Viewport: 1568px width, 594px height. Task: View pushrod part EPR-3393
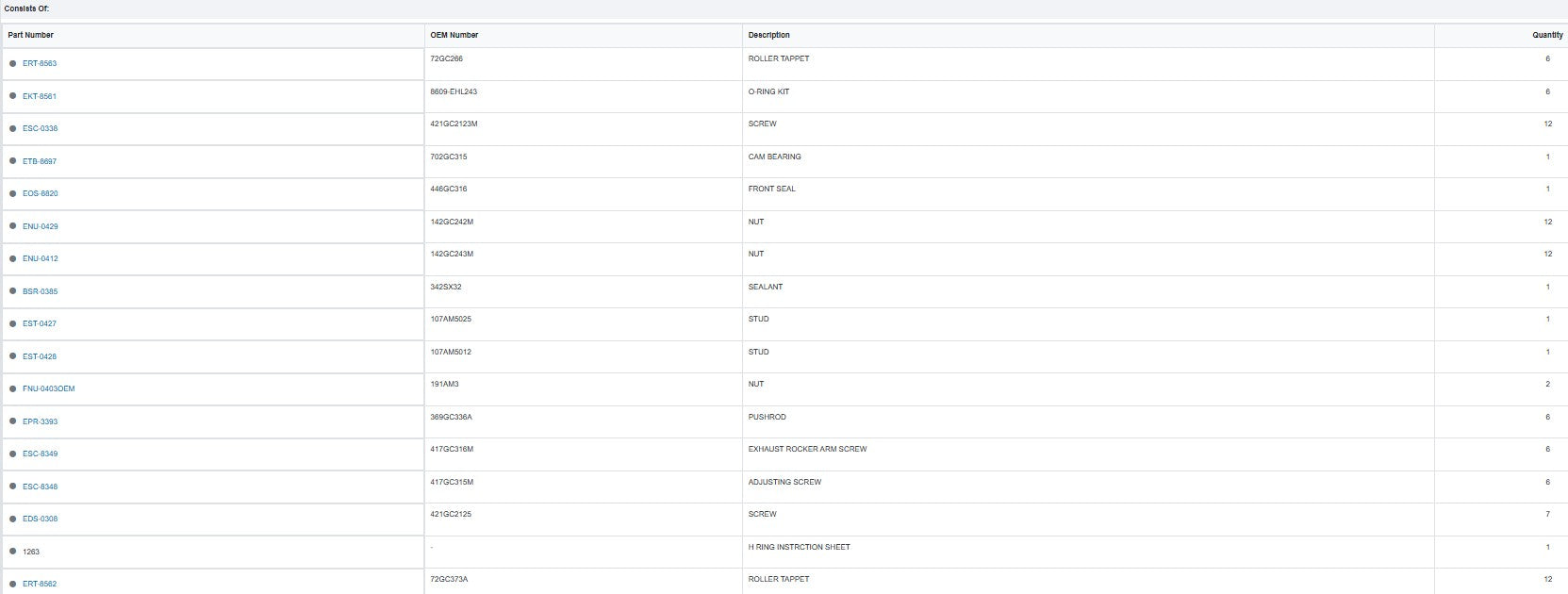coord(40,421)
